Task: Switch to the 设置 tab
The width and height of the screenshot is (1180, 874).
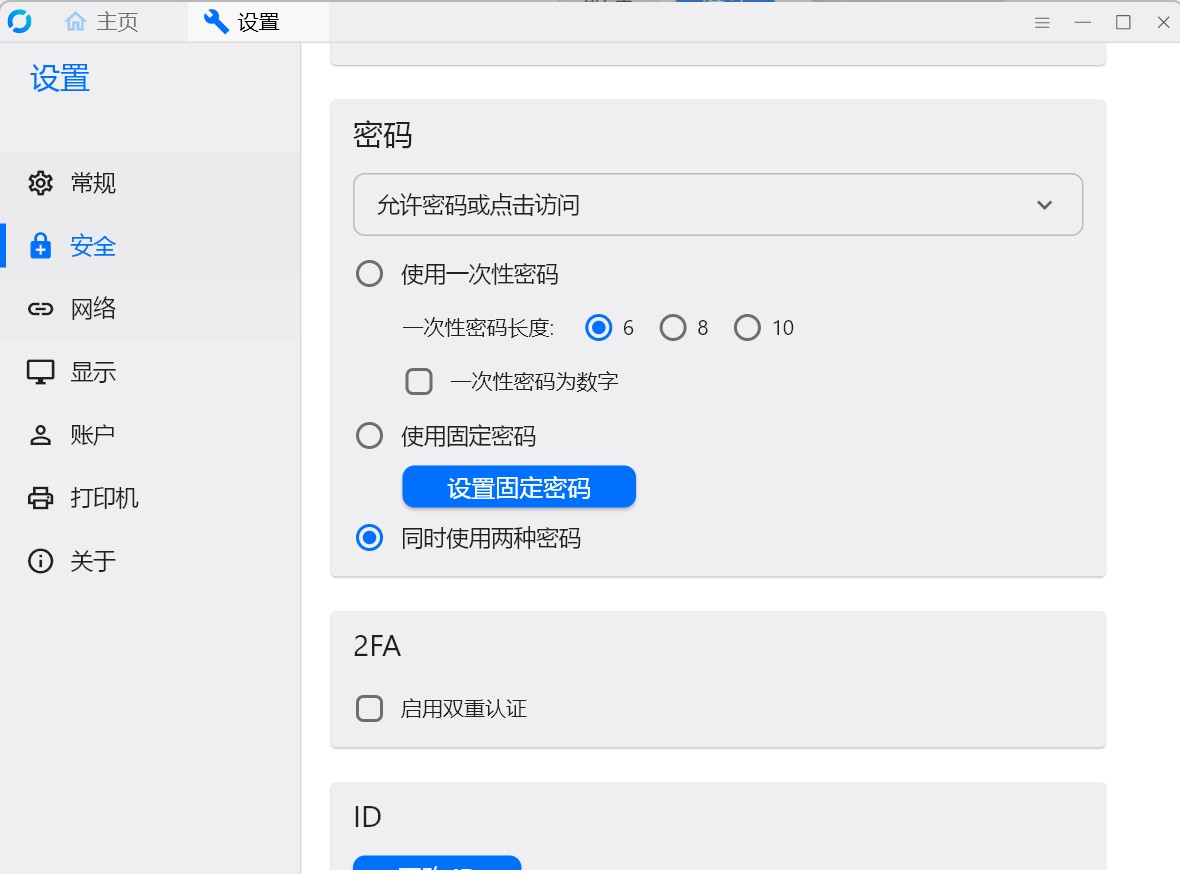Action: 242,22
